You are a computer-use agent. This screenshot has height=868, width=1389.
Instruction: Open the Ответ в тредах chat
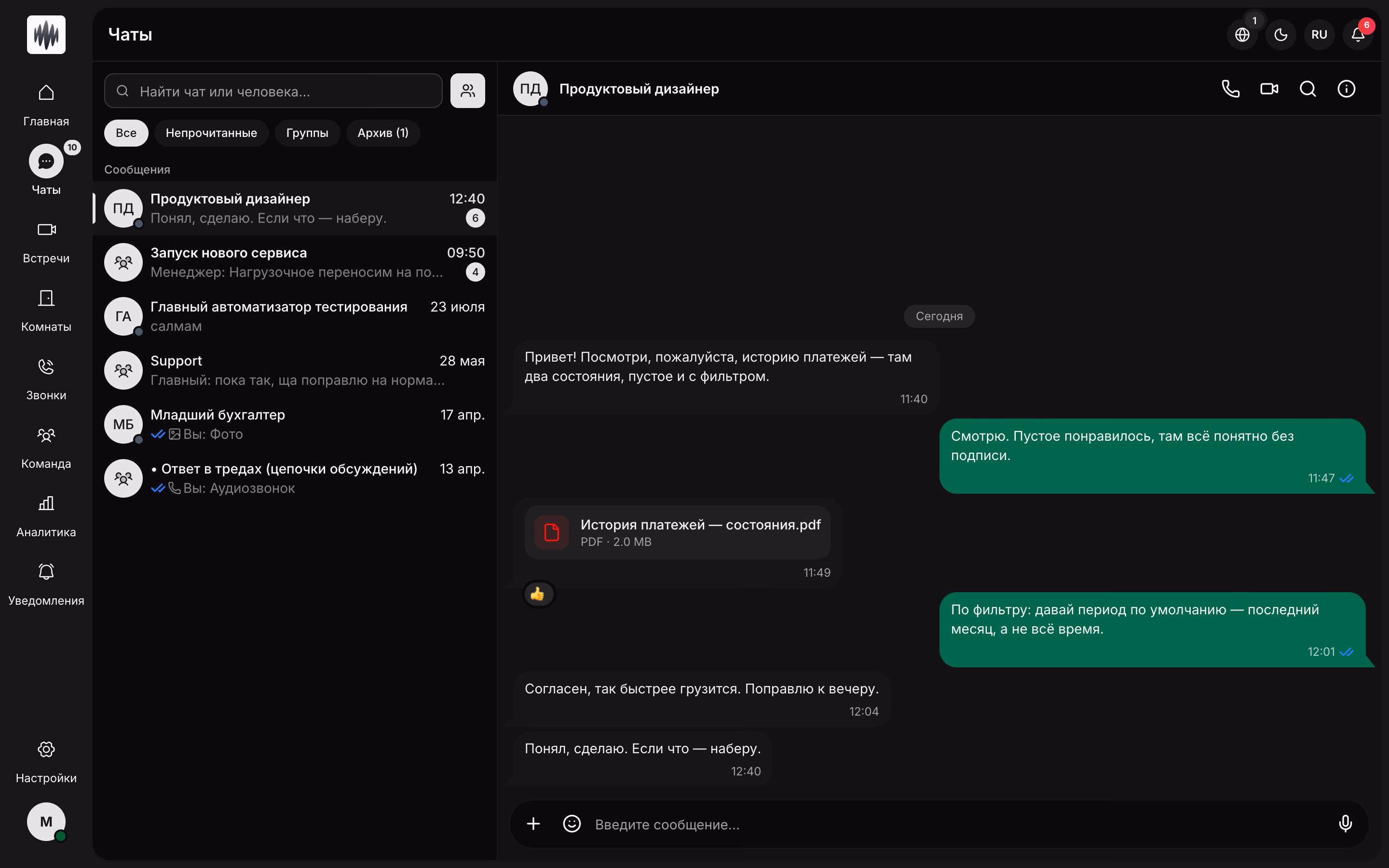click(x=295, y=478)
